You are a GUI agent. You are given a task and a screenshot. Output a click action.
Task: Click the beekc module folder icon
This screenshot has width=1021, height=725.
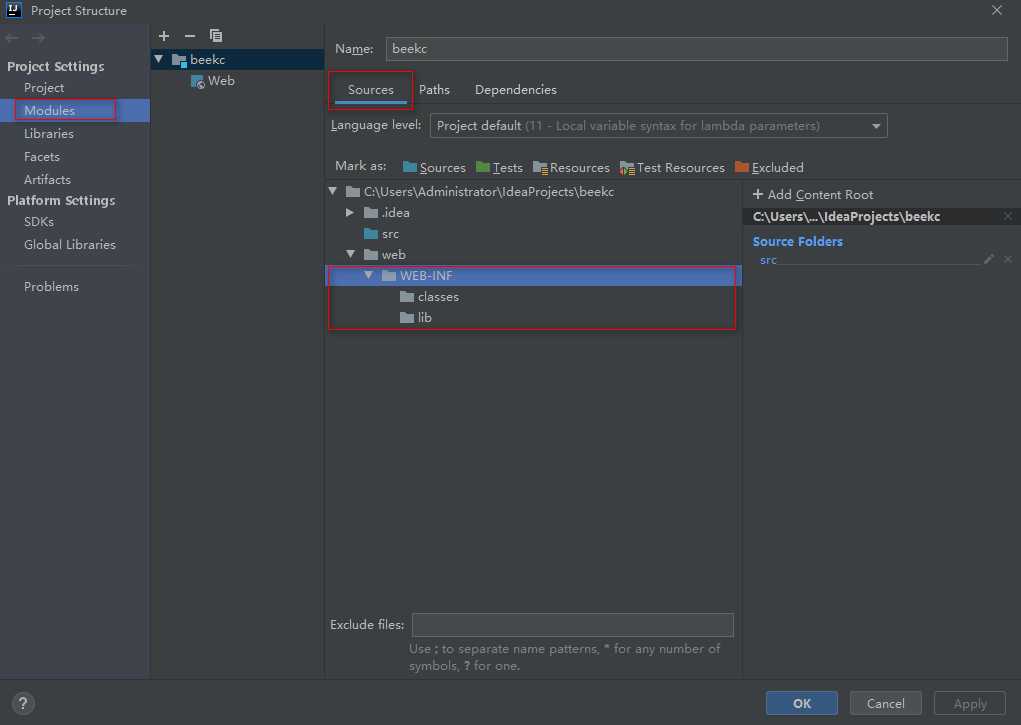[x=179, y=60]
